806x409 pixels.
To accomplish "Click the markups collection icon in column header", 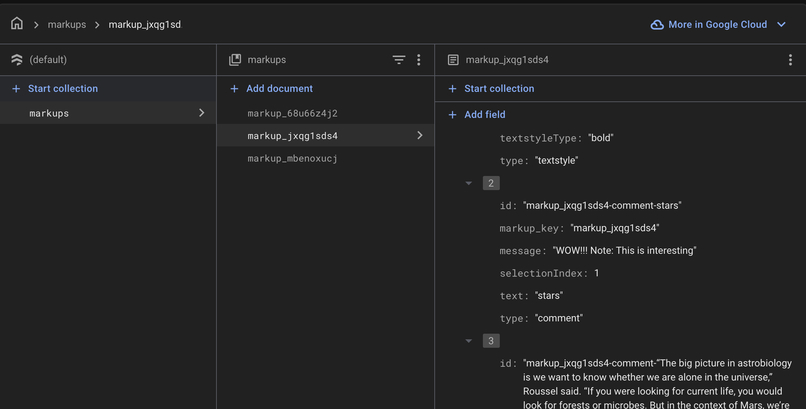I will [235, 60].
